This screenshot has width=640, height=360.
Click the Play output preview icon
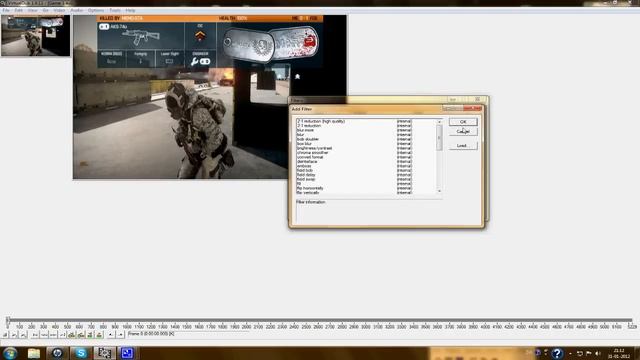pyautogui.click(x=23, y=335)
